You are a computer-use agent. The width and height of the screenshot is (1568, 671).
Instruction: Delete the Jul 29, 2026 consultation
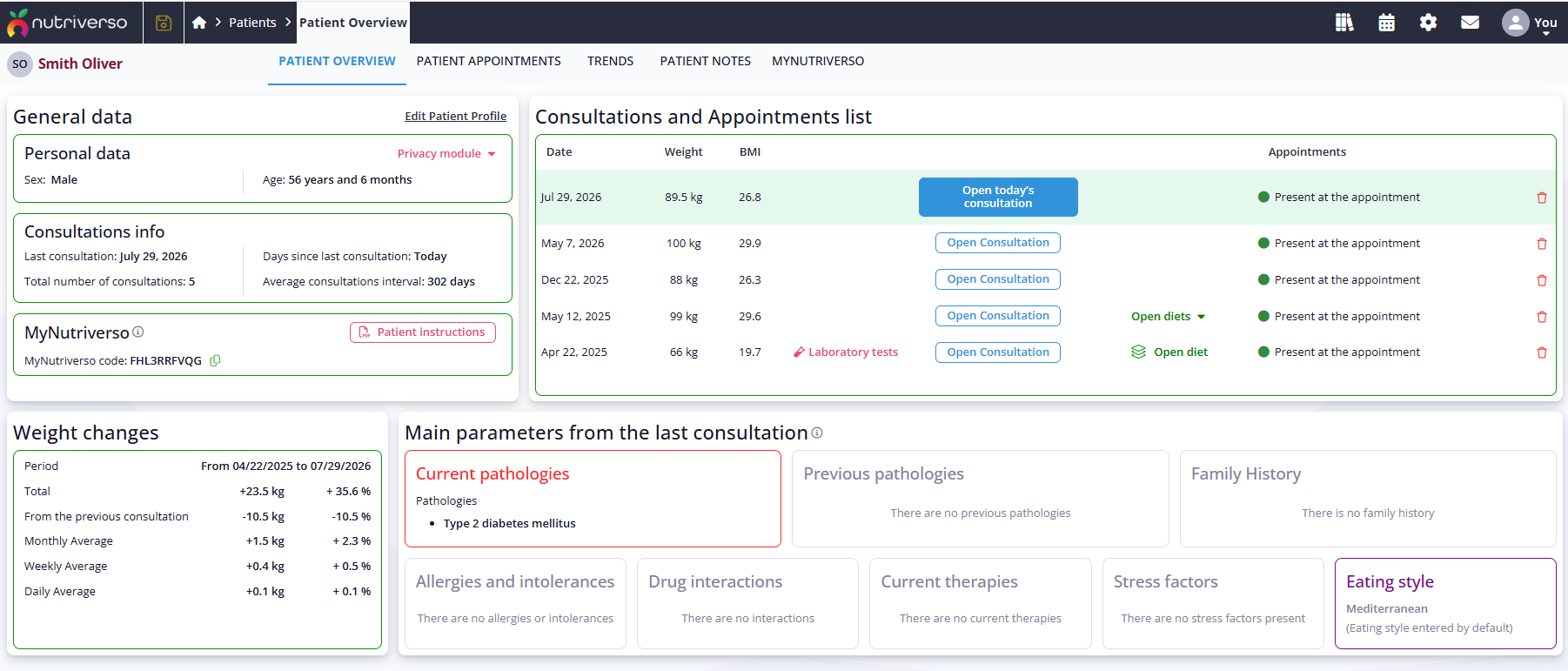(x=1542, y=198)
